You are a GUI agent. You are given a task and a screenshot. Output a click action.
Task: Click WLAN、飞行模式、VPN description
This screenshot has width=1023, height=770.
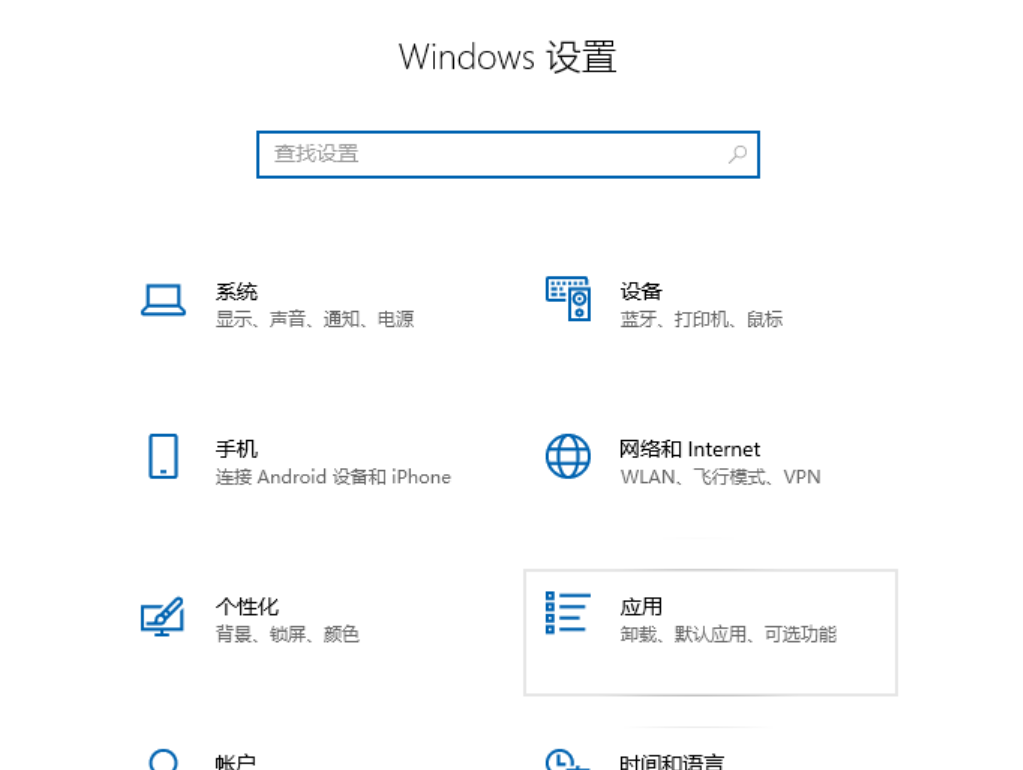720,477
